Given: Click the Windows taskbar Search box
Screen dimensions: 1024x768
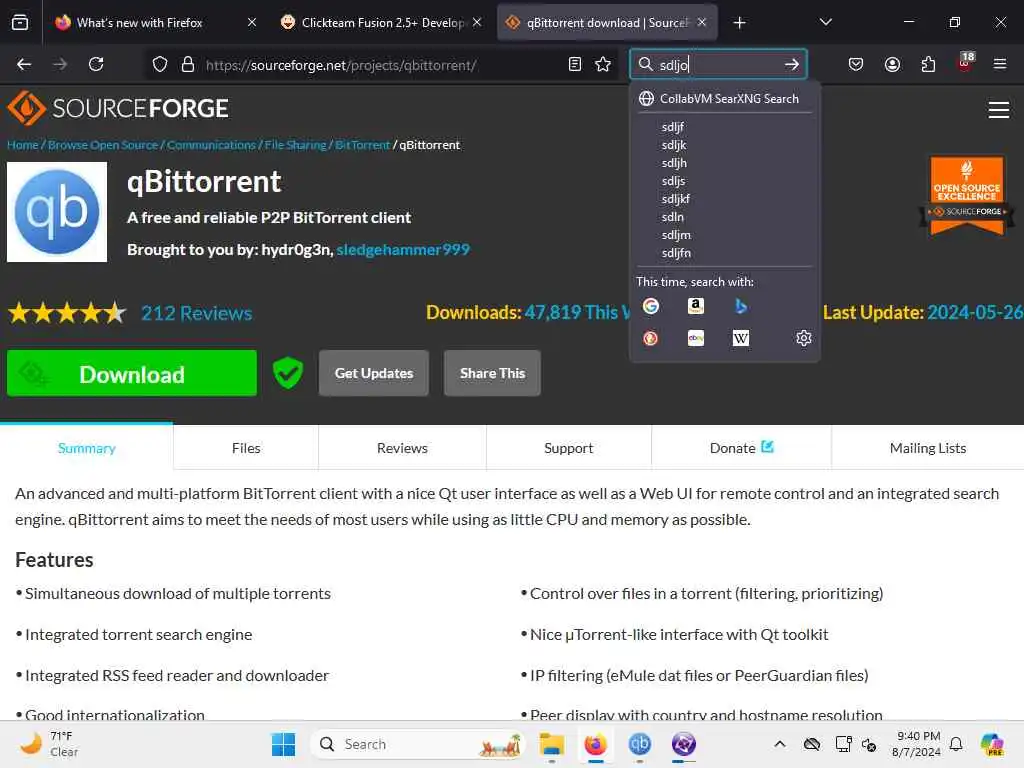Looking at the screenshot, I should coord(419,744).
